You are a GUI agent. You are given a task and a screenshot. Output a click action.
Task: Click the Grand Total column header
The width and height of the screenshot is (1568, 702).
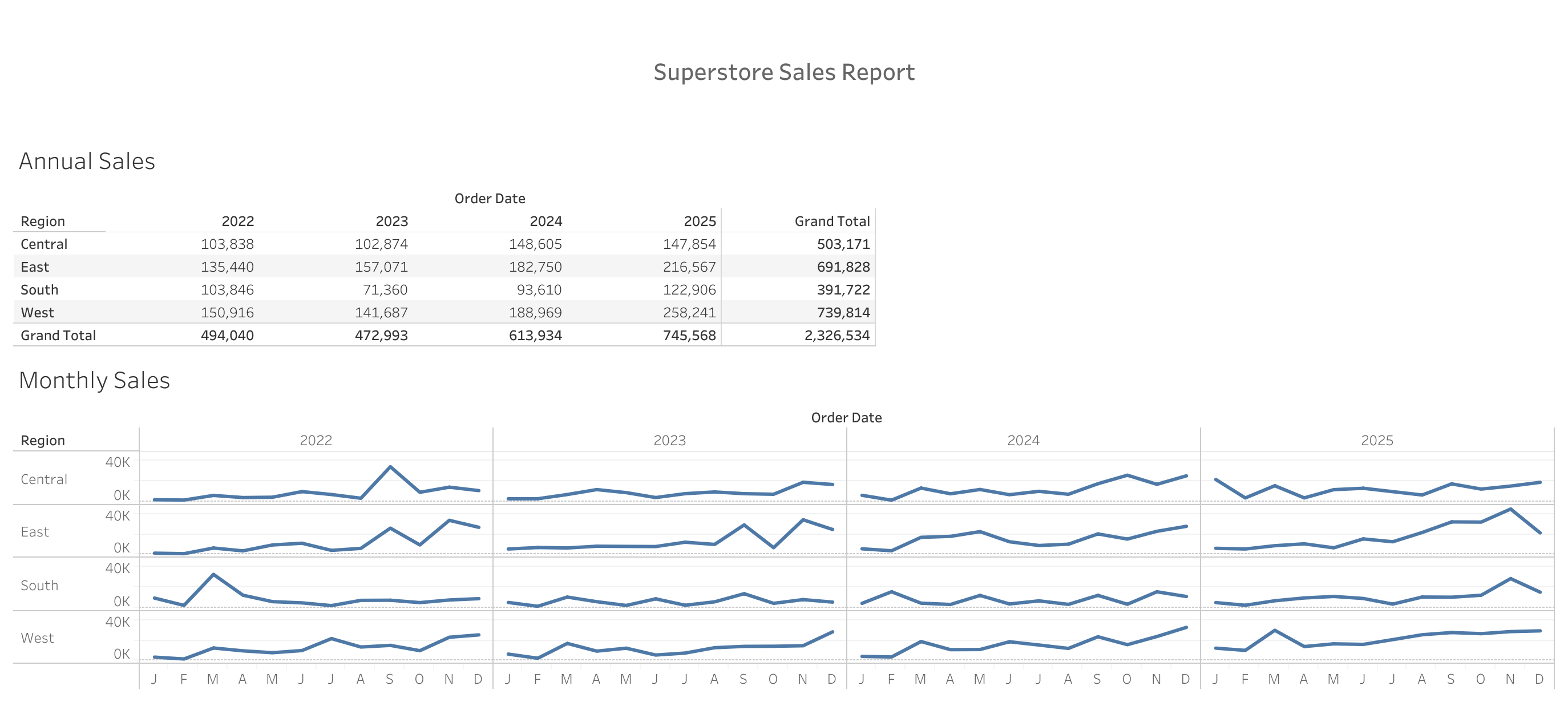click(831, 221)
